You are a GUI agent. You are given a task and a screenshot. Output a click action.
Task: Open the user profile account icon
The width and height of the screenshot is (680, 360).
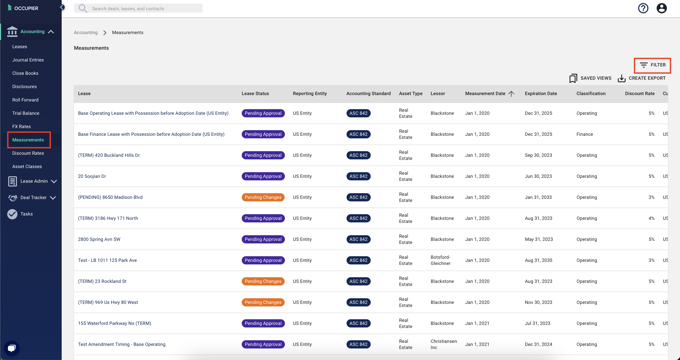[x=661, y=8]
